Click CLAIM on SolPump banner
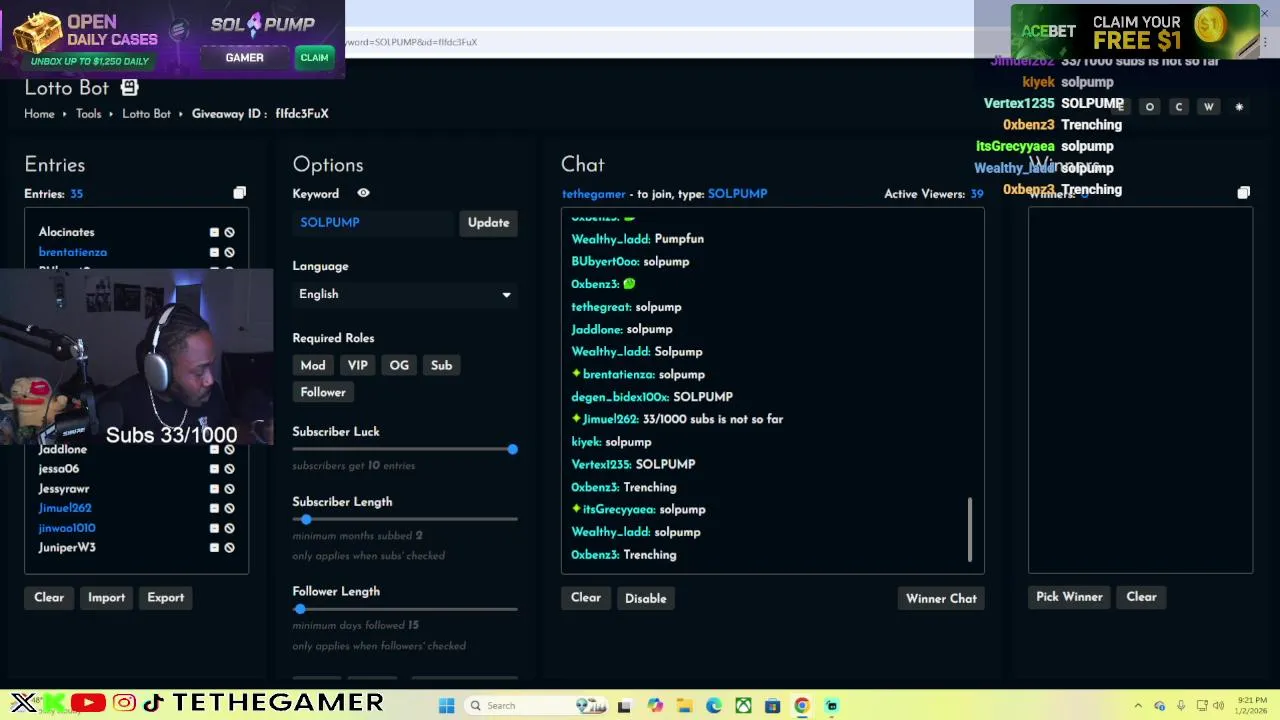 click(314, 58)
